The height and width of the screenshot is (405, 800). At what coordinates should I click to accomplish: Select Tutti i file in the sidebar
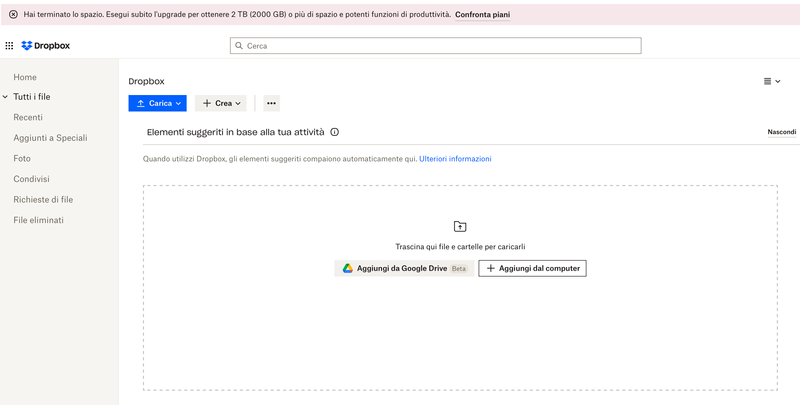click(32, 97)
